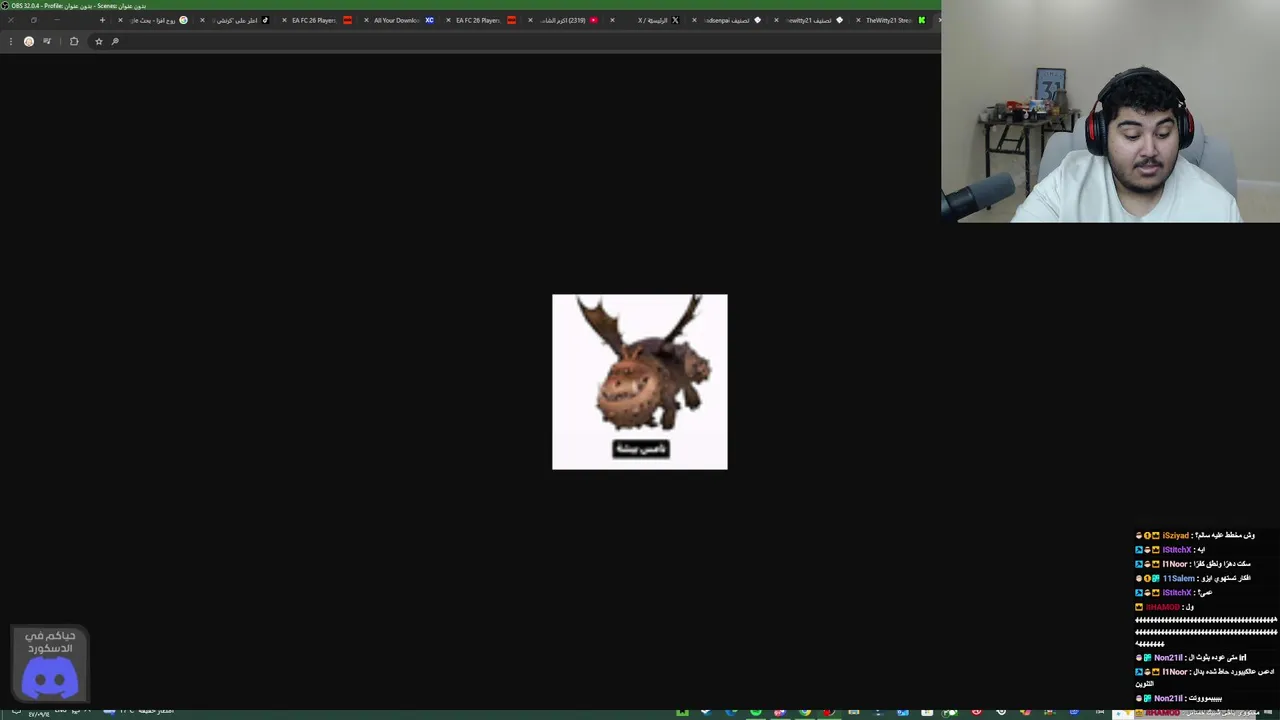Minimize the Chrome browser window
1280x720 pixels.
57,20
